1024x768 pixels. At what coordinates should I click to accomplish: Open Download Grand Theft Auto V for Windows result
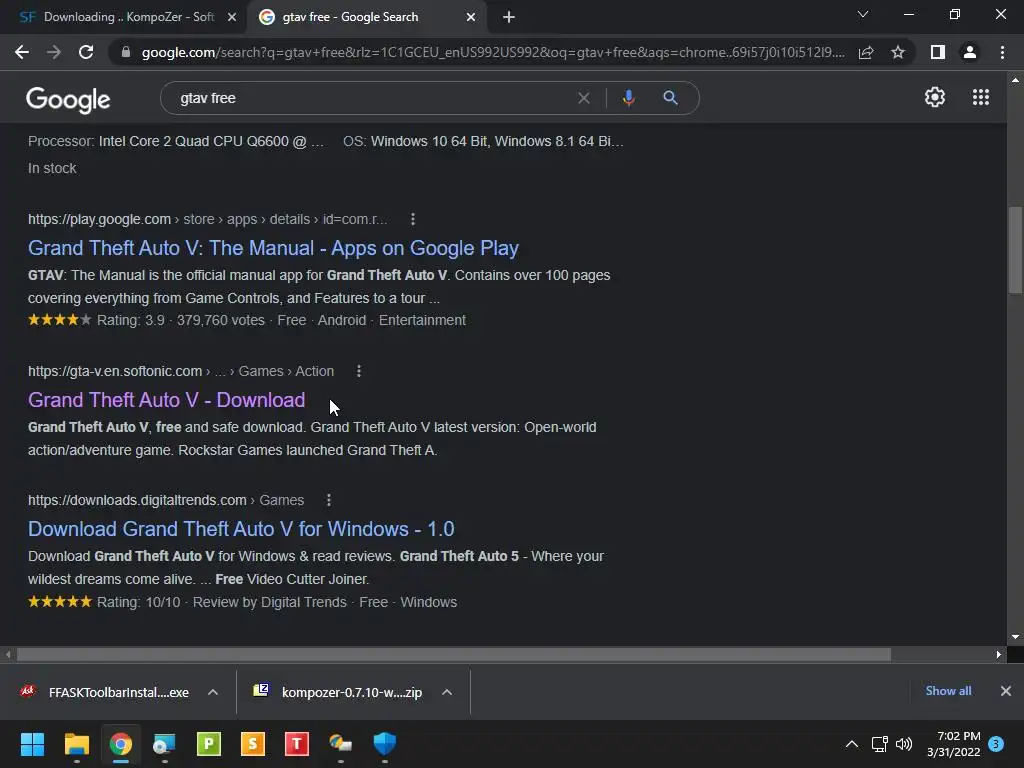(x=241, y=529)
